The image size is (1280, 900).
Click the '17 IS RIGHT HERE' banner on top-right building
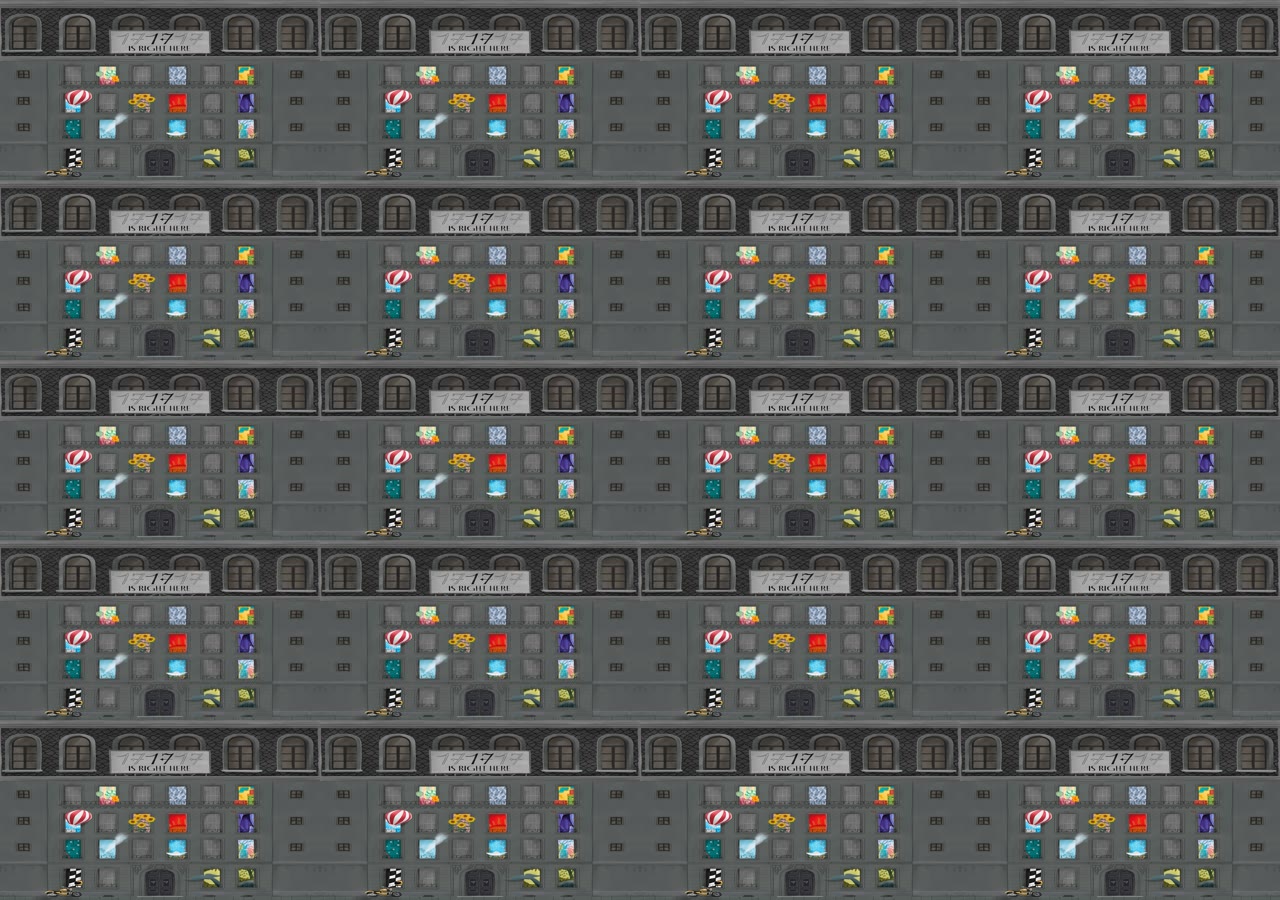(1119, 41)
